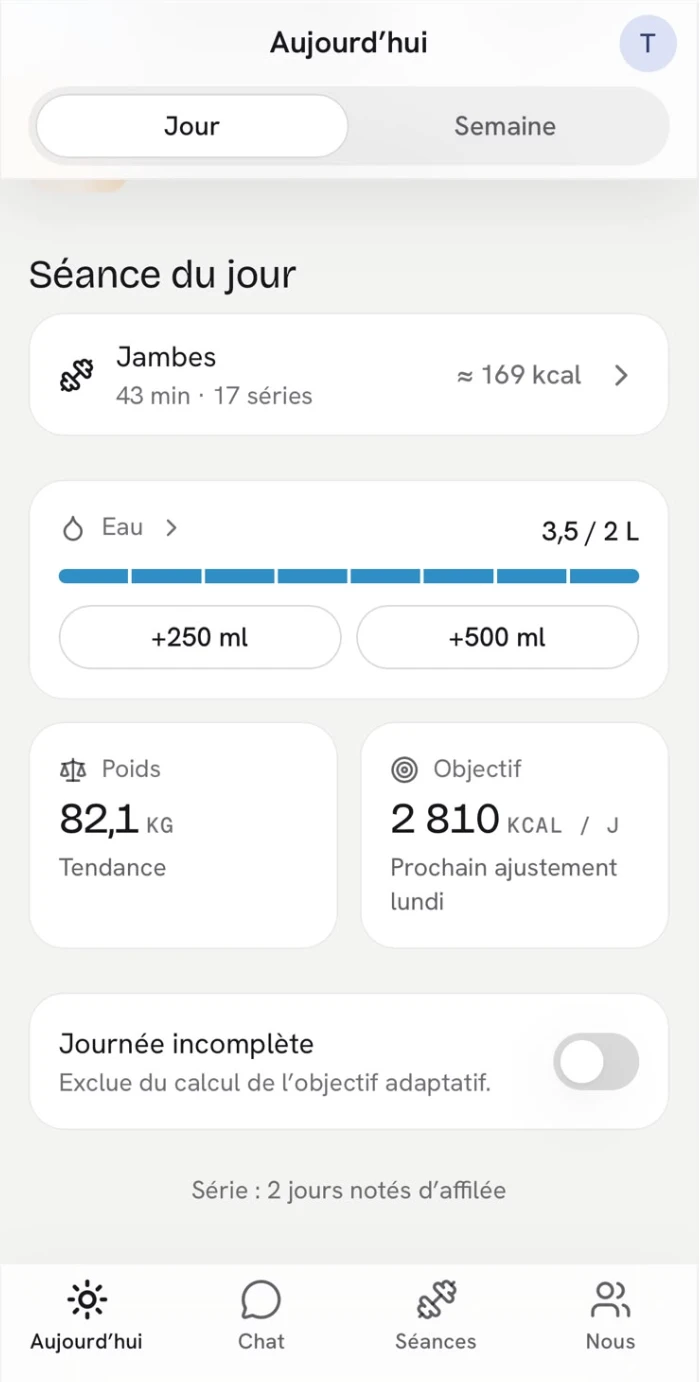Open the Objectif 2 810 kcal card
The width and height of the screenshot is (700, 1382).
514,835
